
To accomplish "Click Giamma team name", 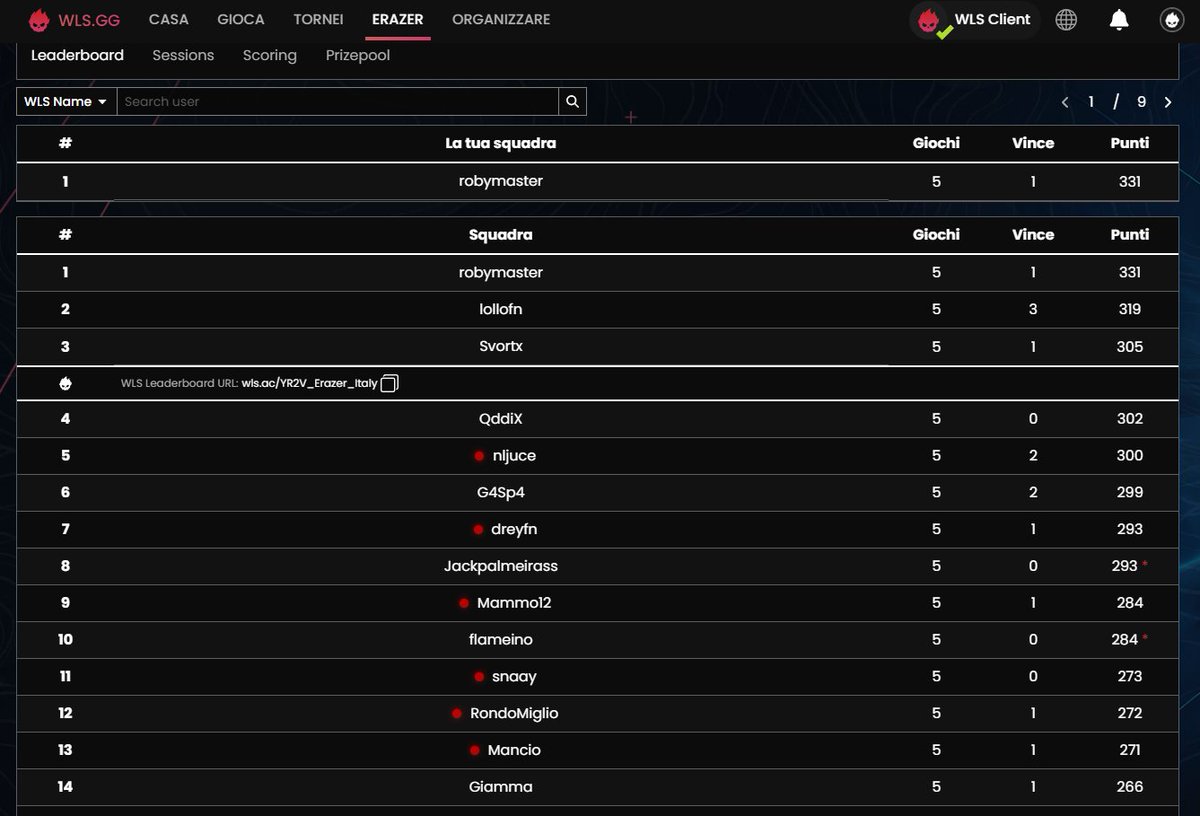I will 501,787.
